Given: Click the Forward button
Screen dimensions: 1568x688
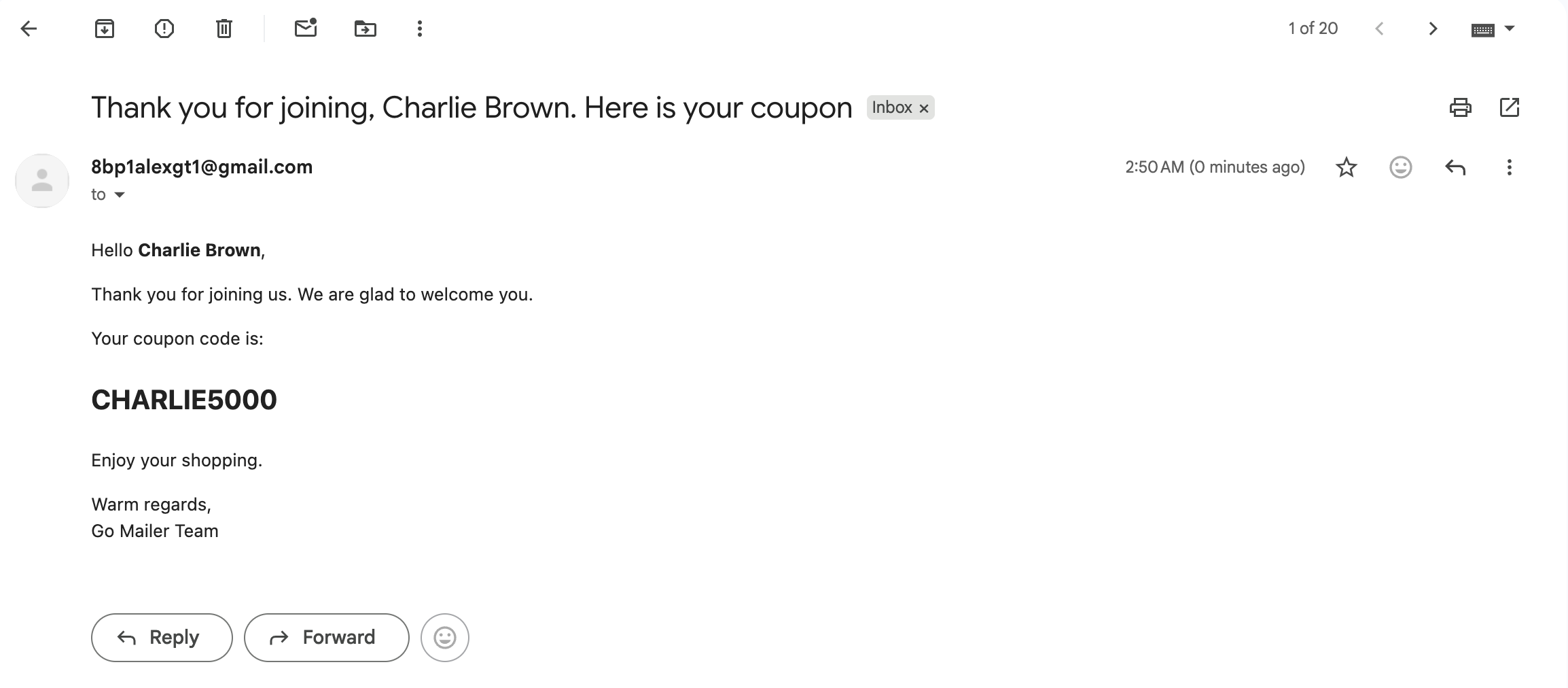Looking at the screenshot, I should pyautogui.click(x=326, y=637).
